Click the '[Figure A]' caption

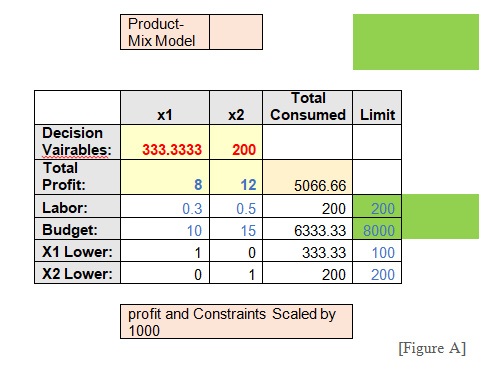[432, 348]
